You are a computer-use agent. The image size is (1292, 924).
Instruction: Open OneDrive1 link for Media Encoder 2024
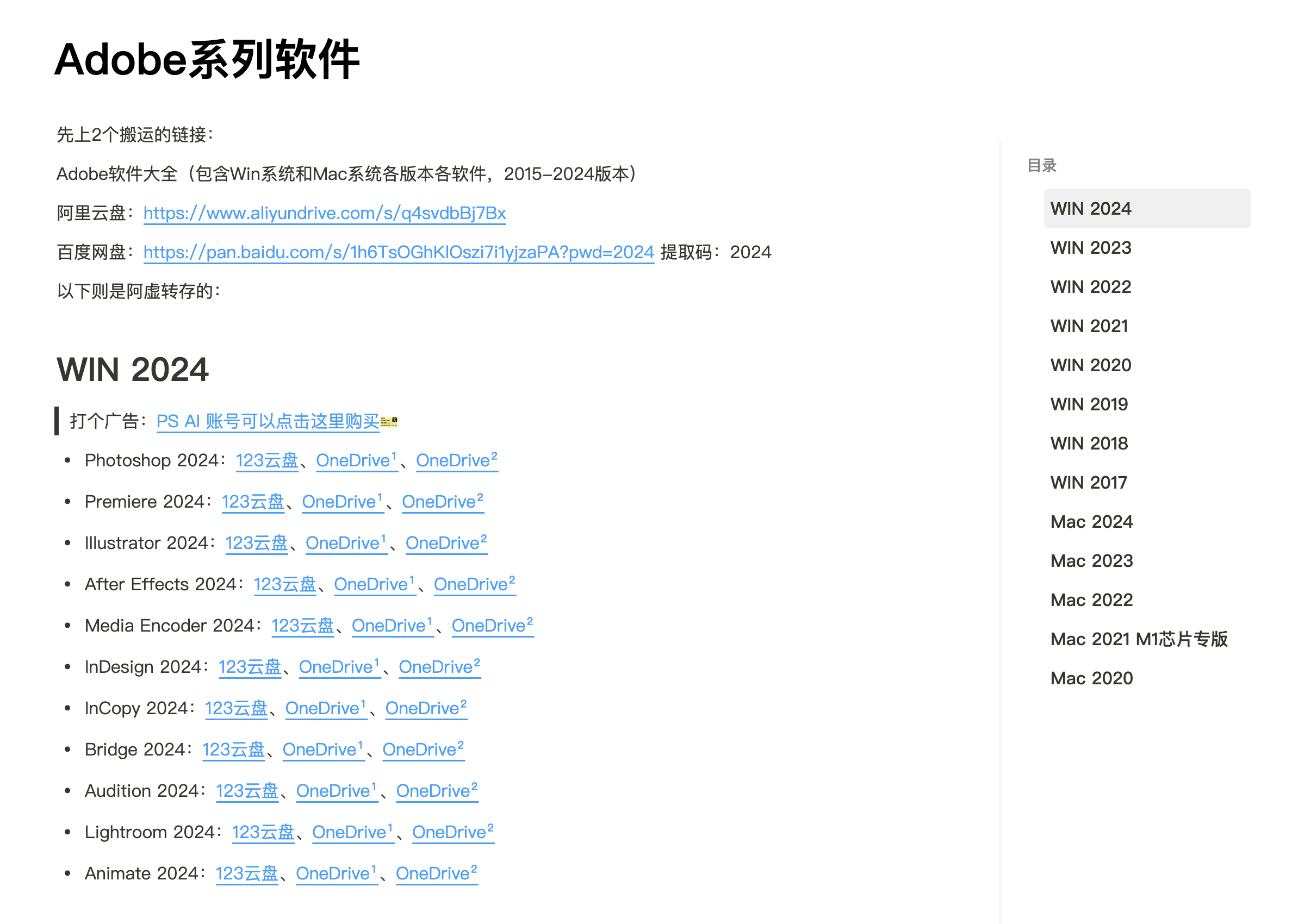tap(392, 626)
